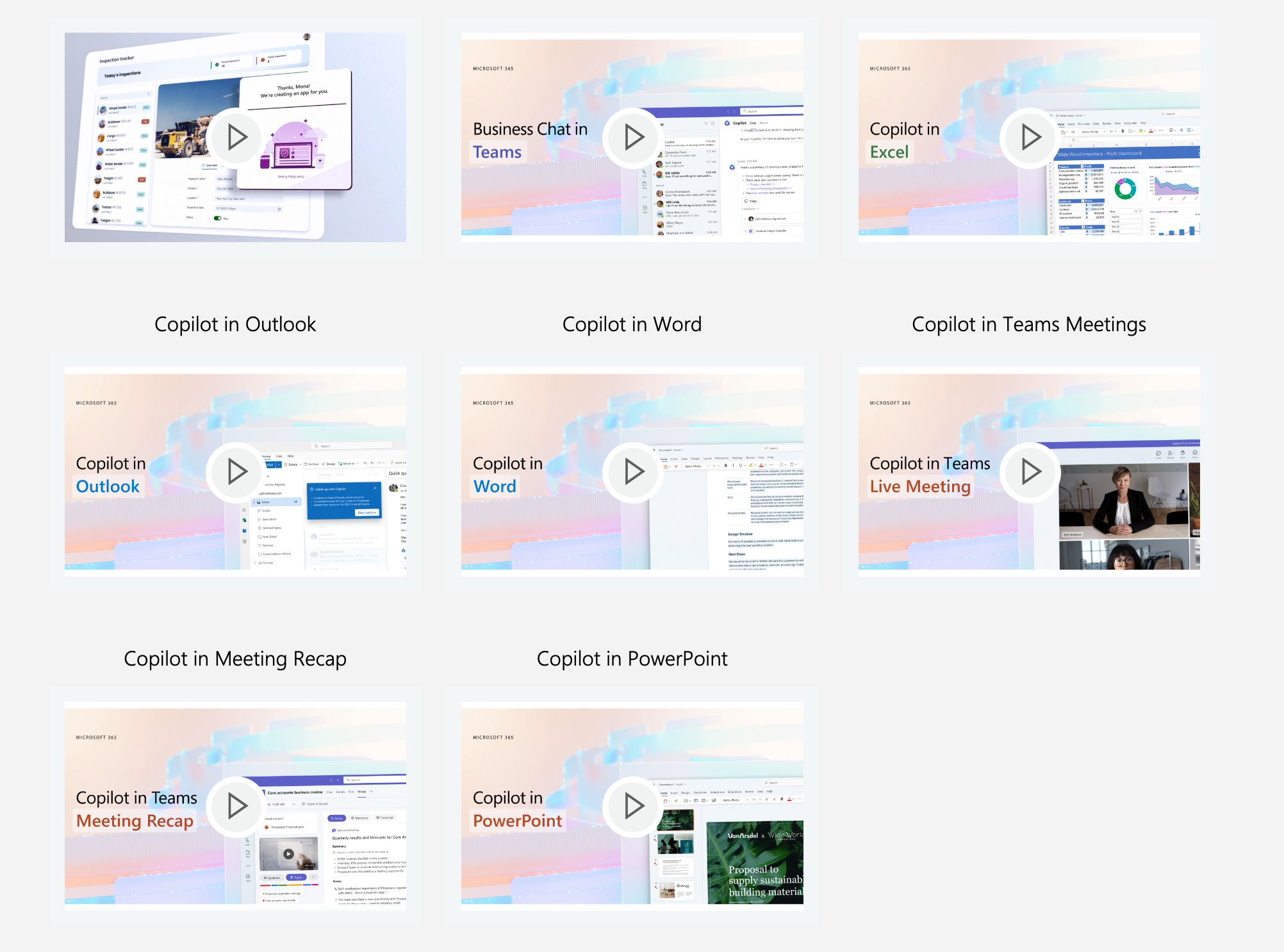Viewport: 1284px width, 952px height.
Task: Click the 'Copilot in Outlook' heading
Action: point(235,324)
